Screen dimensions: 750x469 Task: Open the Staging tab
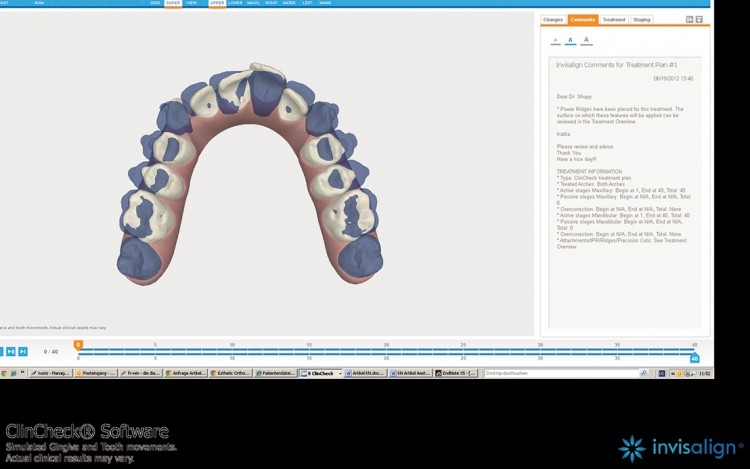(641, 20)
